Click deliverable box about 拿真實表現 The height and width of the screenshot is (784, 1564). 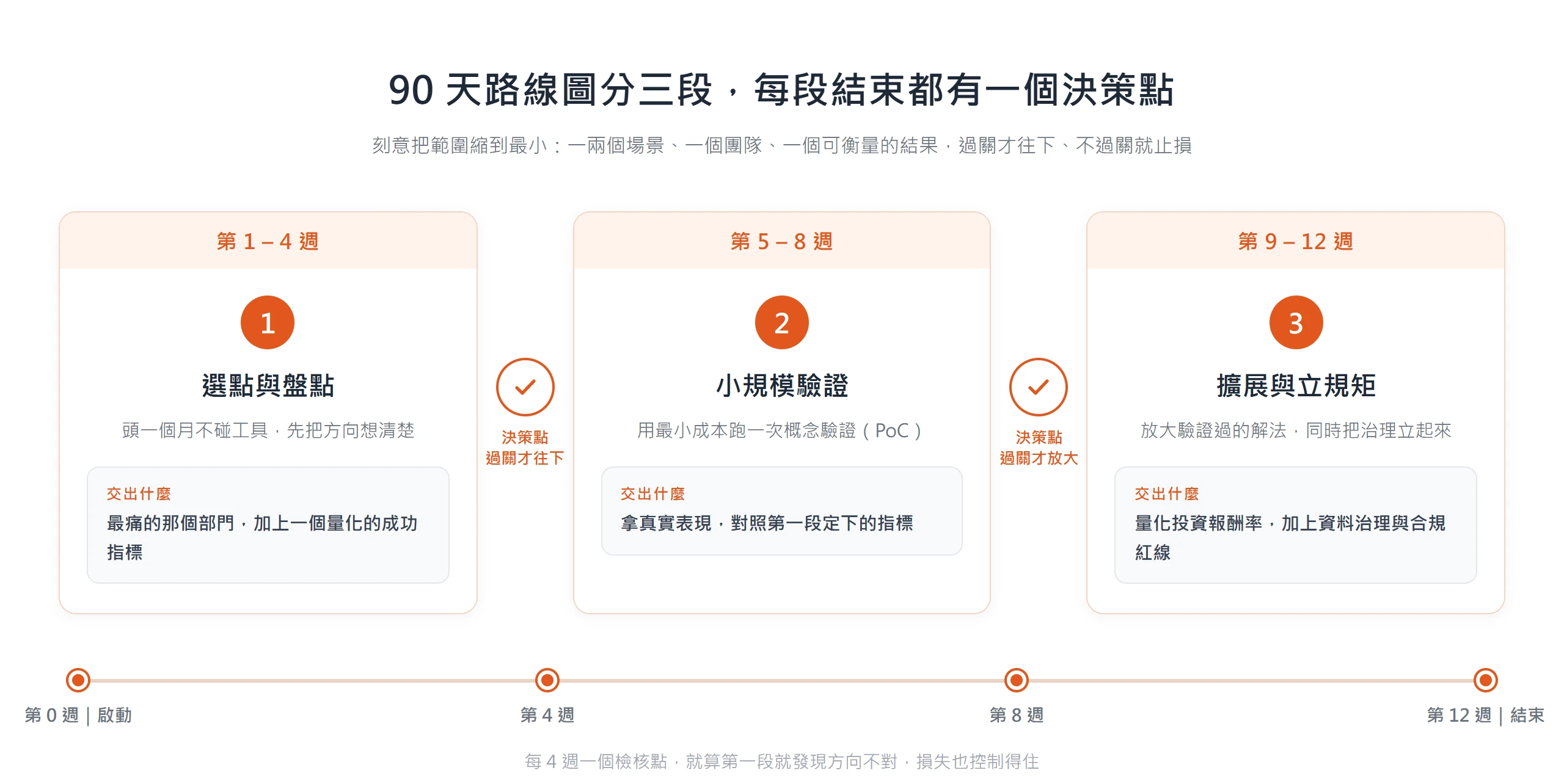point(781,511)
